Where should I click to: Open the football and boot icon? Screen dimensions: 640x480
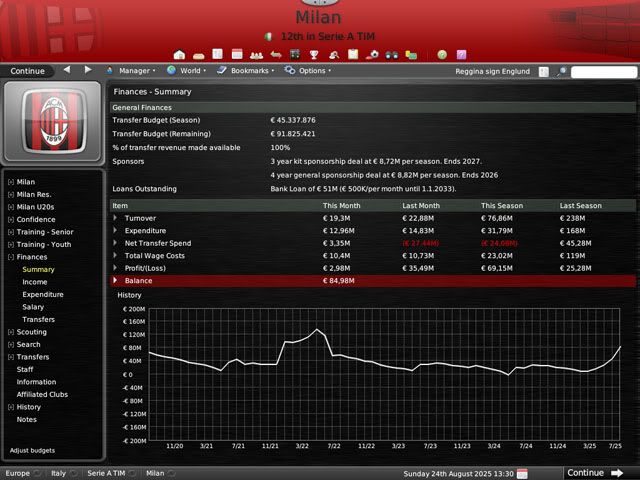(372, 55)
